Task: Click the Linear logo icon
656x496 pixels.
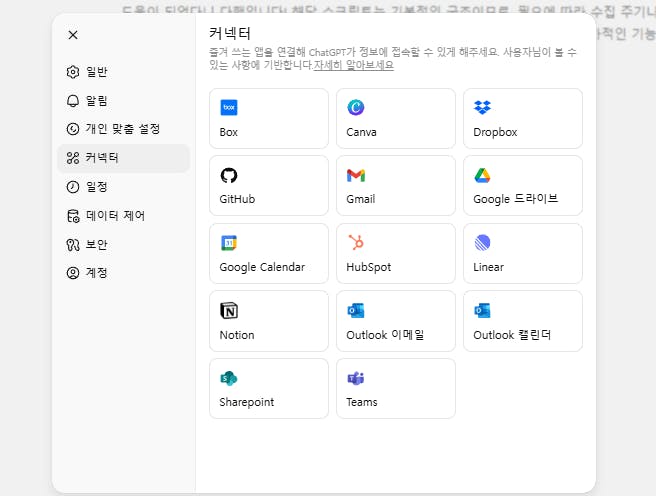Action: tap(482, 243)
